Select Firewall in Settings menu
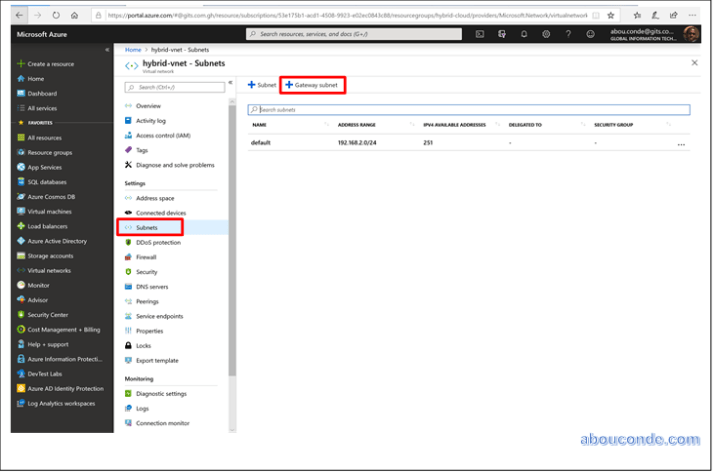 click(x=145, y=257)
